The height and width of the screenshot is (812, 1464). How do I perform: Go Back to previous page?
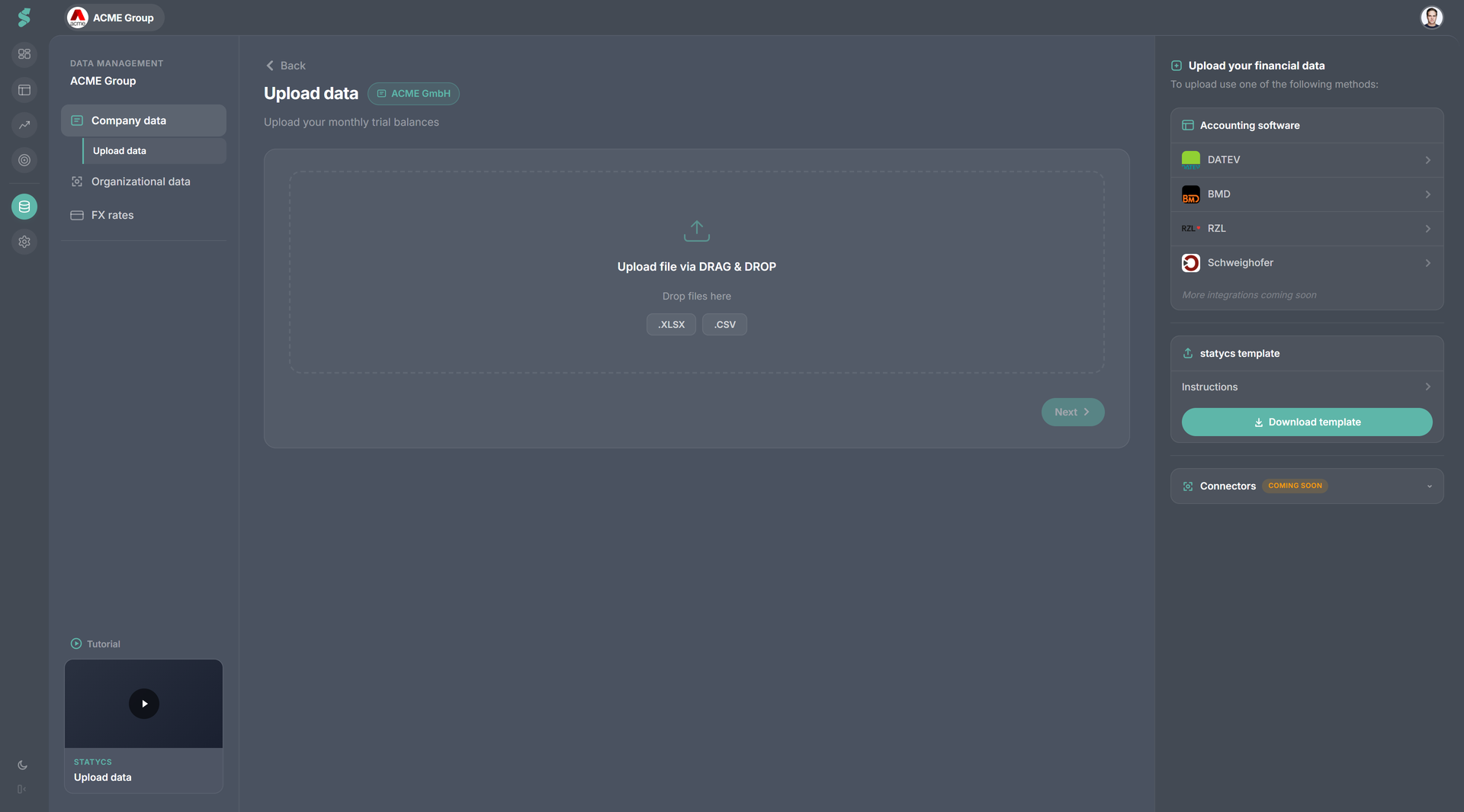[x=285, y=66]
